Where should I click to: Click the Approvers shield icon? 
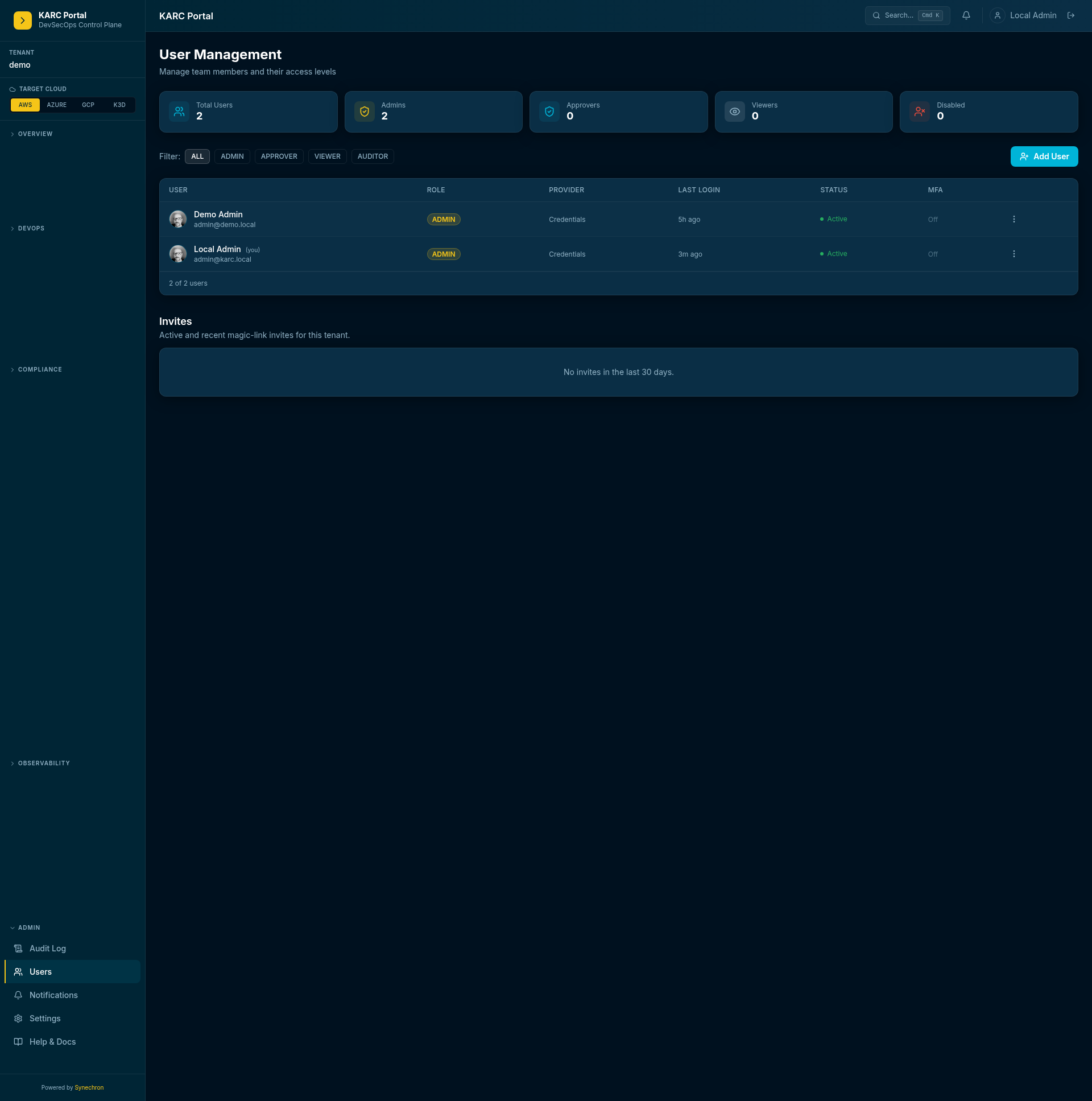coord(550,112)
